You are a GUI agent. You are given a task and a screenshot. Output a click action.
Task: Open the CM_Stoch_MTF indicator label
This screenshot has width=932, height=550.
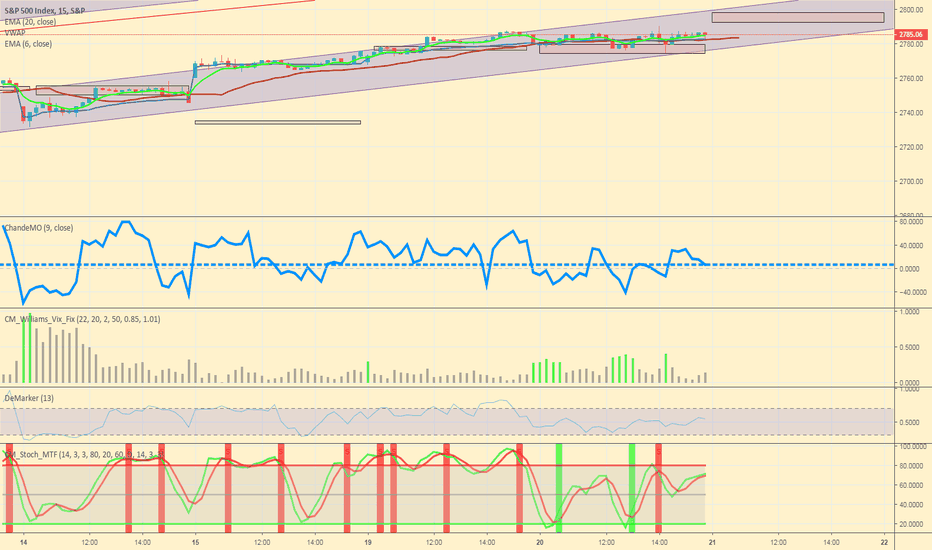click(x=84, y=454)
